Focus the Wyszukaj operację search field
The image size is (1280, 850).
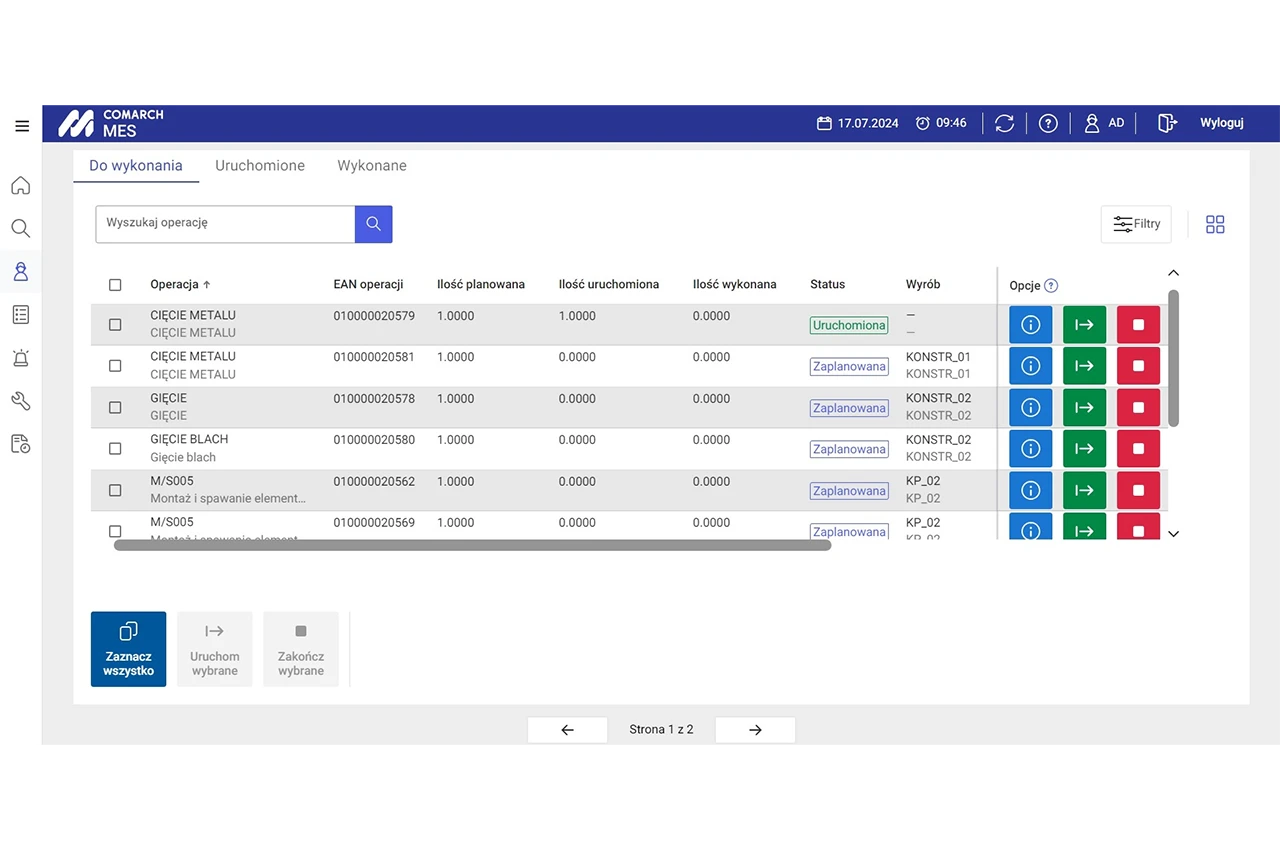[x=225, y=224]
